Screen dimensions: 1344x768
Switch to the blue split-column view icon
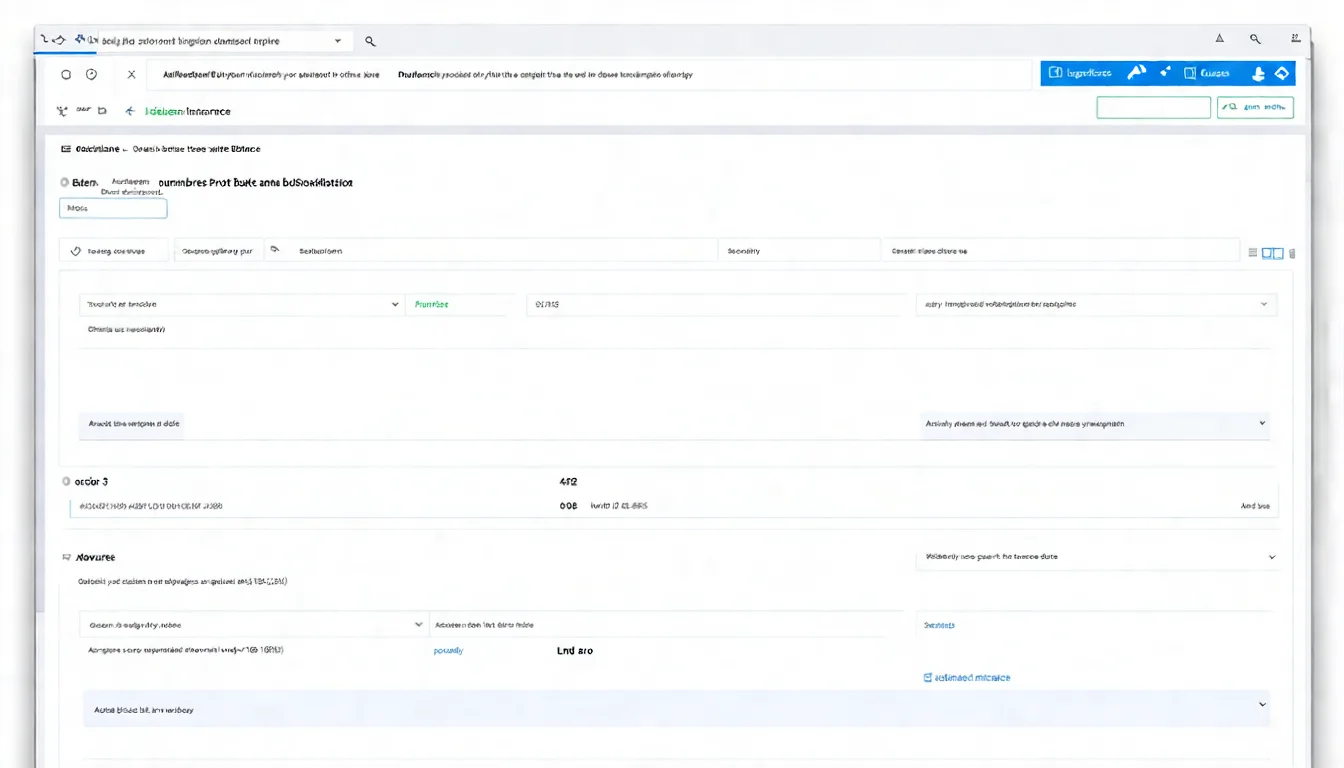click(x=1272, y=254)
